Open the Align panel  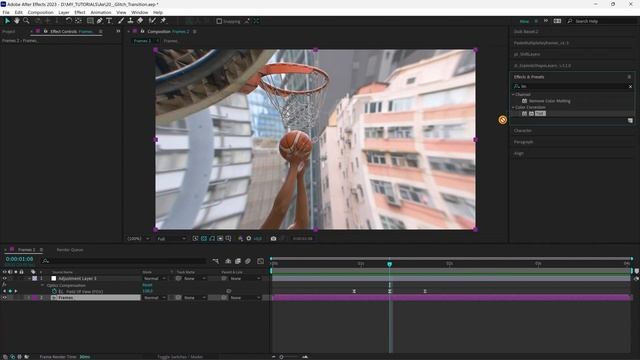518,153
